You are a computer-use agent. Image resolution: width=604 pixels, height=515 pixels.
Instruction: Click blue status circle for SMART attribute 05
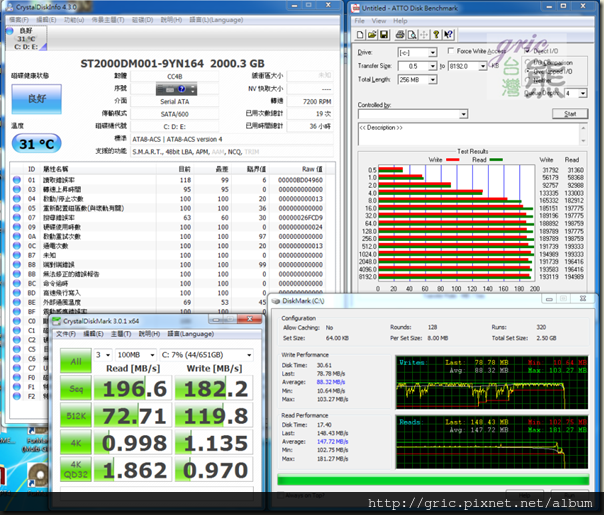point(17,208)
